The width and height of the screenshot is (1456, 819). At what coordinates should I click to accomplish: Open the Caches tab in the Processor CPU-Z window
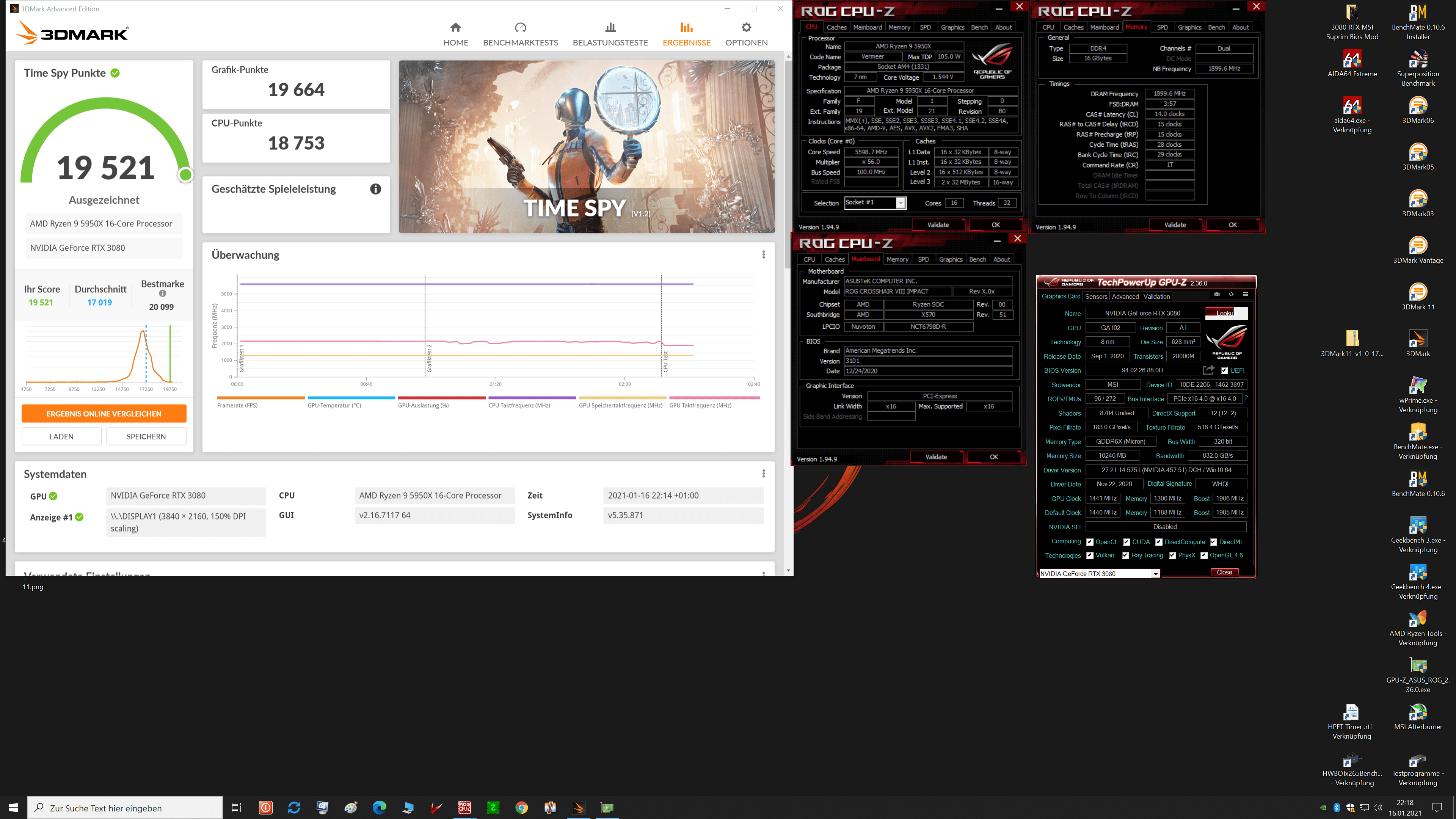pos(836,27)
